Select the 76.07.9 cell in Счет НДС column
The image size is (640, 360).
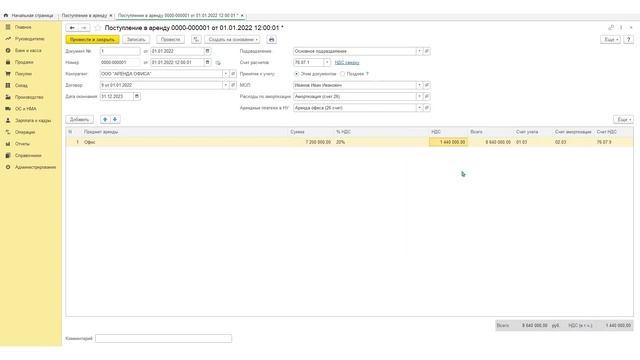[x=613, y=142]
